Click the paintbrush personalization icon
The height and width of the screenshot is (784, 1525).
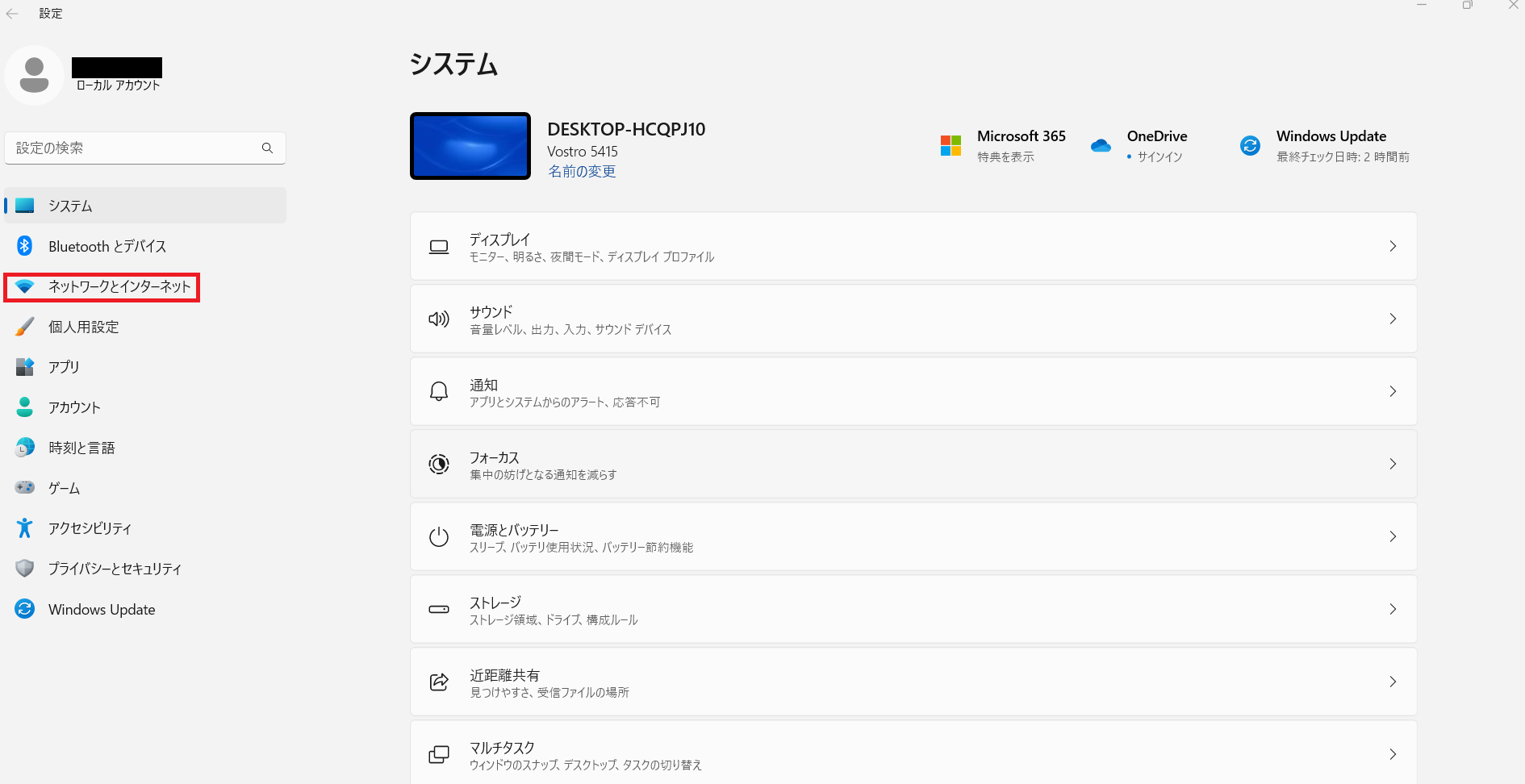(x=25, y=327)
